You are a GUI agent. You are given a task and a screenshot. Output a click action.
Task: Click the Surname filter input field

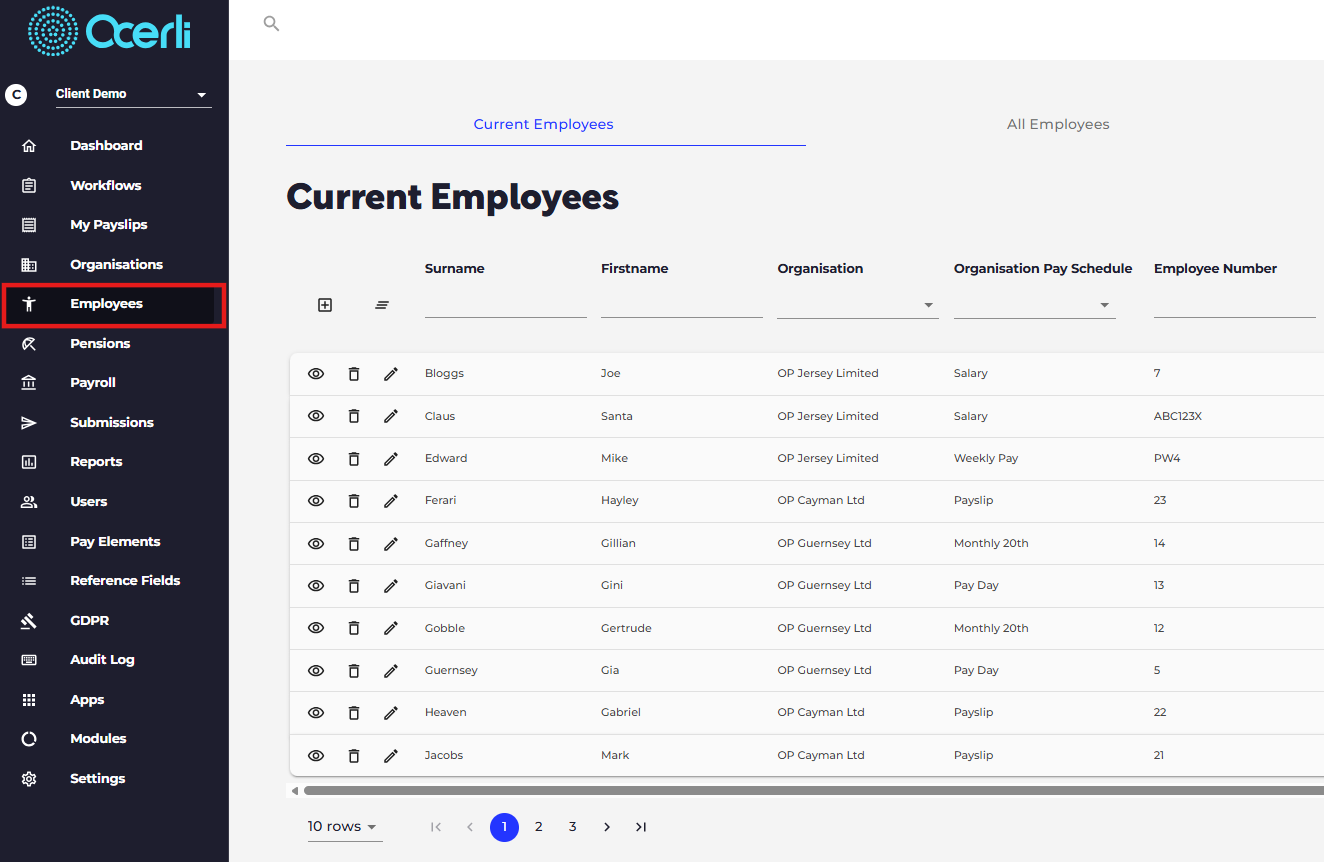pos(506,305)
